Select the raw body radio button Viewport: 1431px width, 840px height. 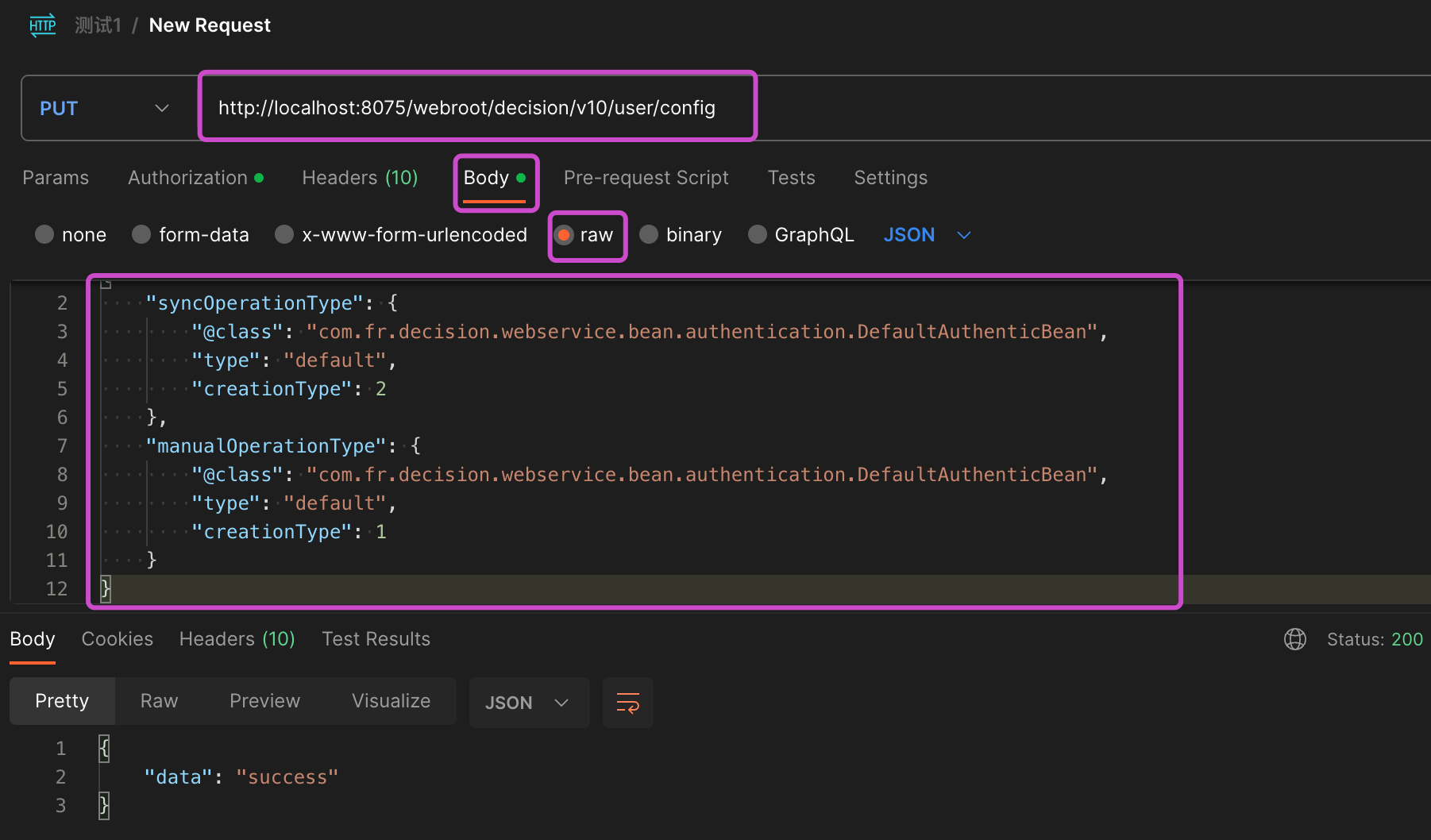click(x=564, y=235)
